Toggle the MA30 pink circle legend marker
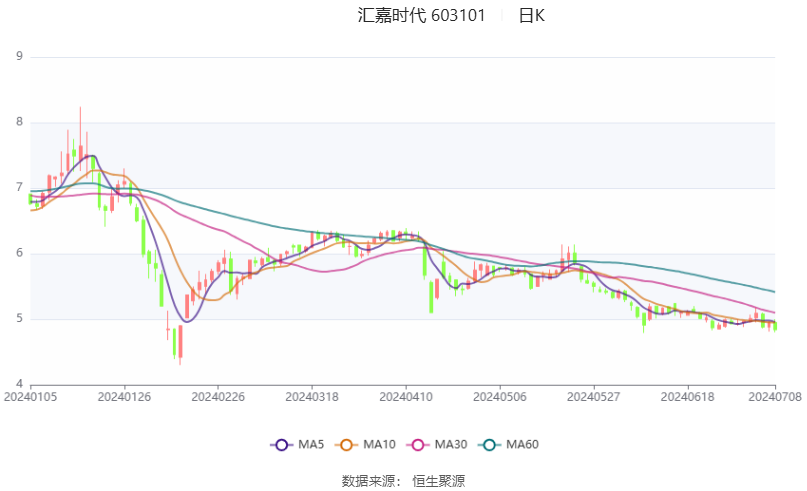The image size is (807, 491). 418,445
